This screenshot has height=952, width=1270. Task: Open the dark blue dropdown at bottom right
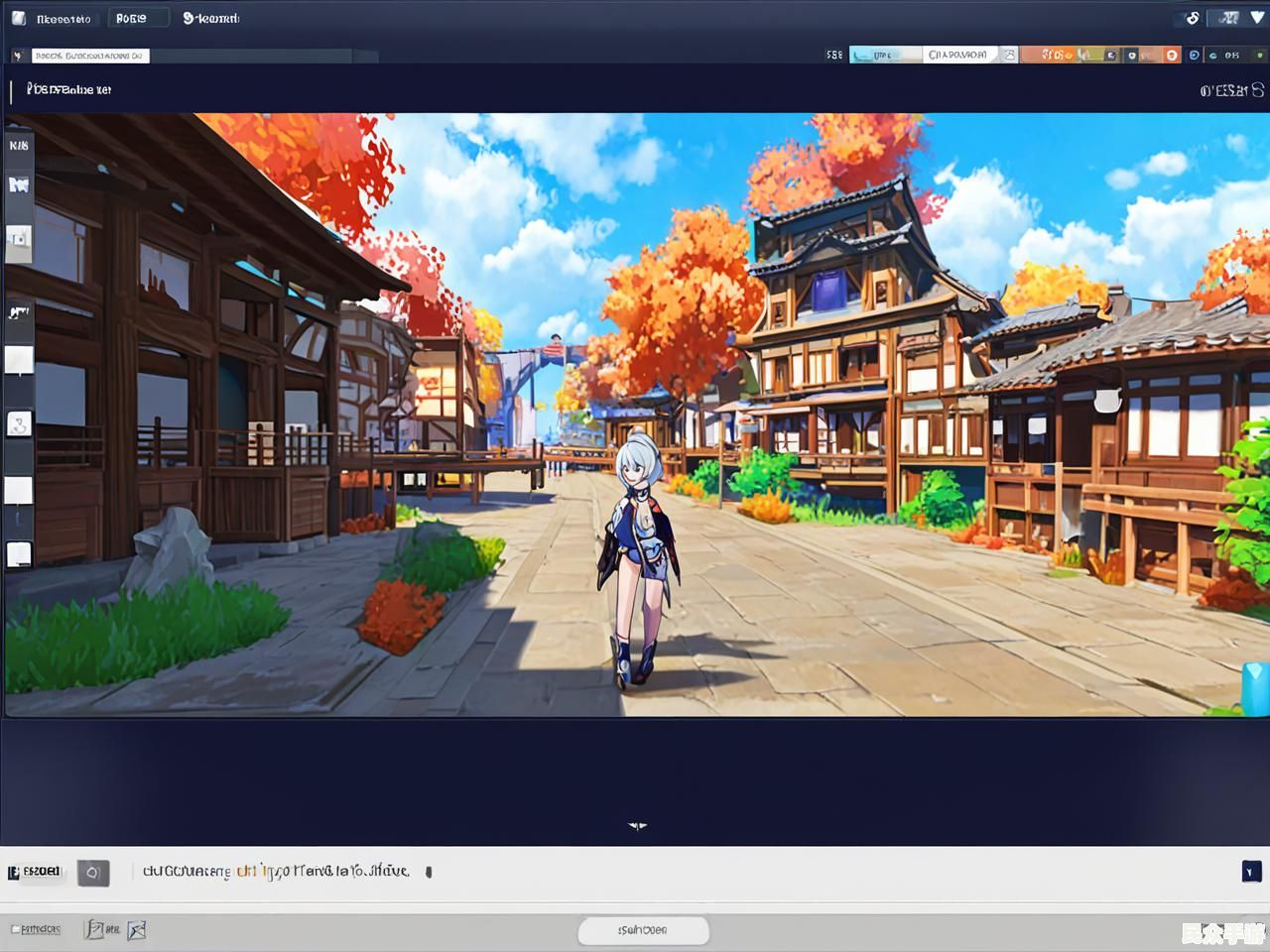click(1250, 871)
